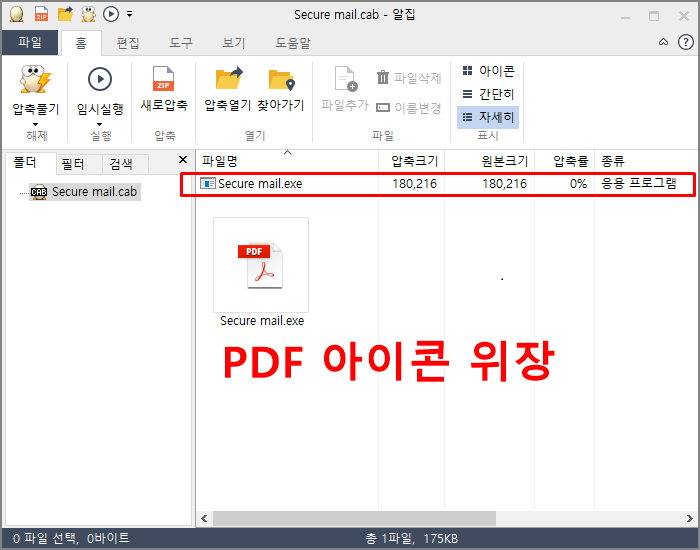Screen dimensions: 700x550
Task: Select the 검색 panel tab
Action: click(125, 164)
